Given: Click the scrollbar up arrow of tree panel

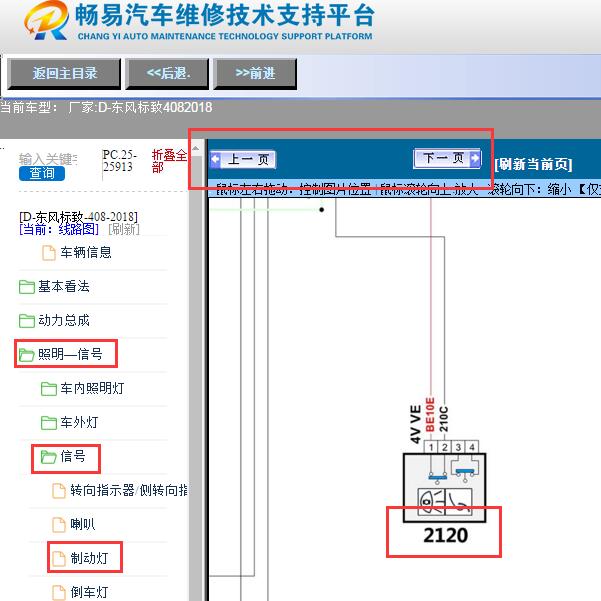Looking at the screenshot, I should click(196, 148).
